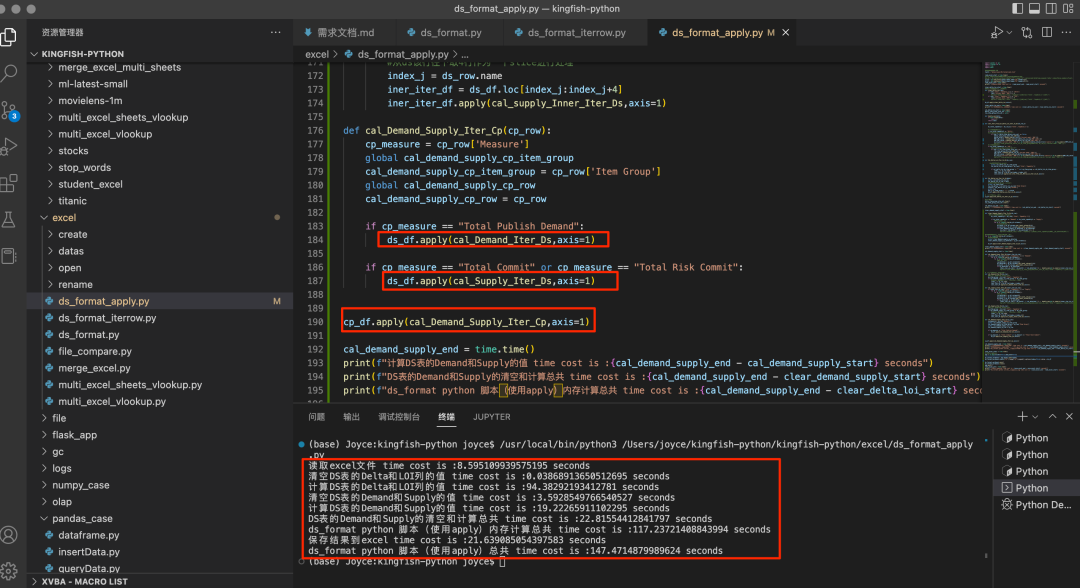Open Run and Debug view
Viewport: 1080px width, 588px height.
tap(9, 147)
